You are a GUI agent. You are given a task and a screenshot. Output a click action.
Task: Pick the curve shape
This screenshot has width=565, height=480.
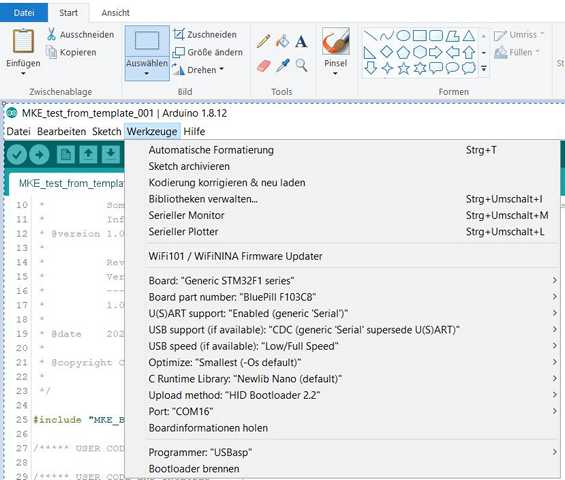click(x=387, y=36)
